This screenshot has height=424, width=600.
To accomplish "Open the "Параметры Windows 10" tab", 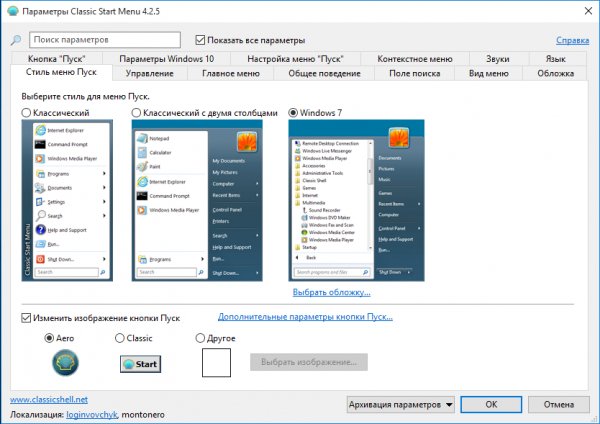I will tap(166, 59).
